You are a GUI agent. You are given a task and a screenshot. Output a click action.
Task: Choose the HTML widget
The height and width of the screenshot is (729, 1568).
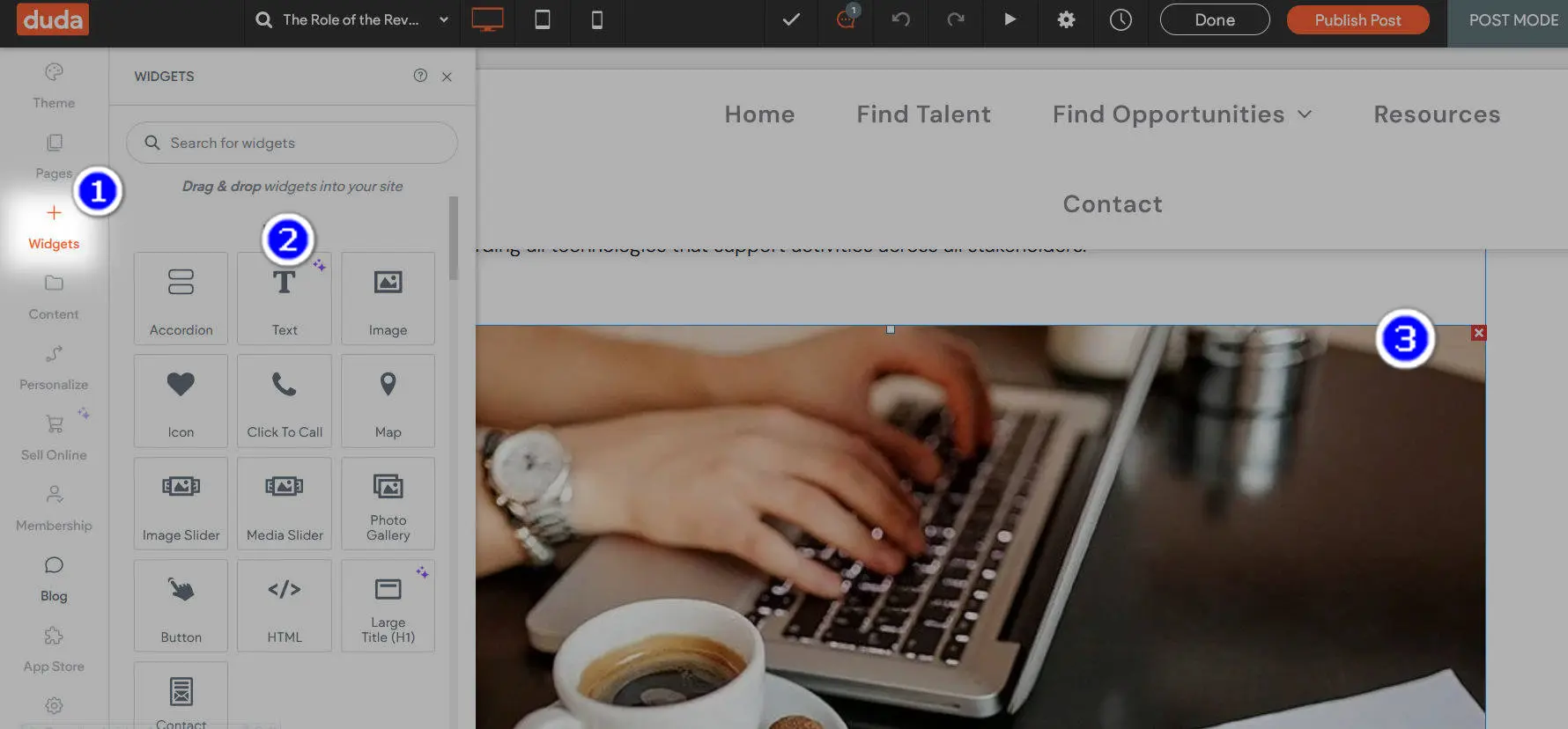(284, 606)
